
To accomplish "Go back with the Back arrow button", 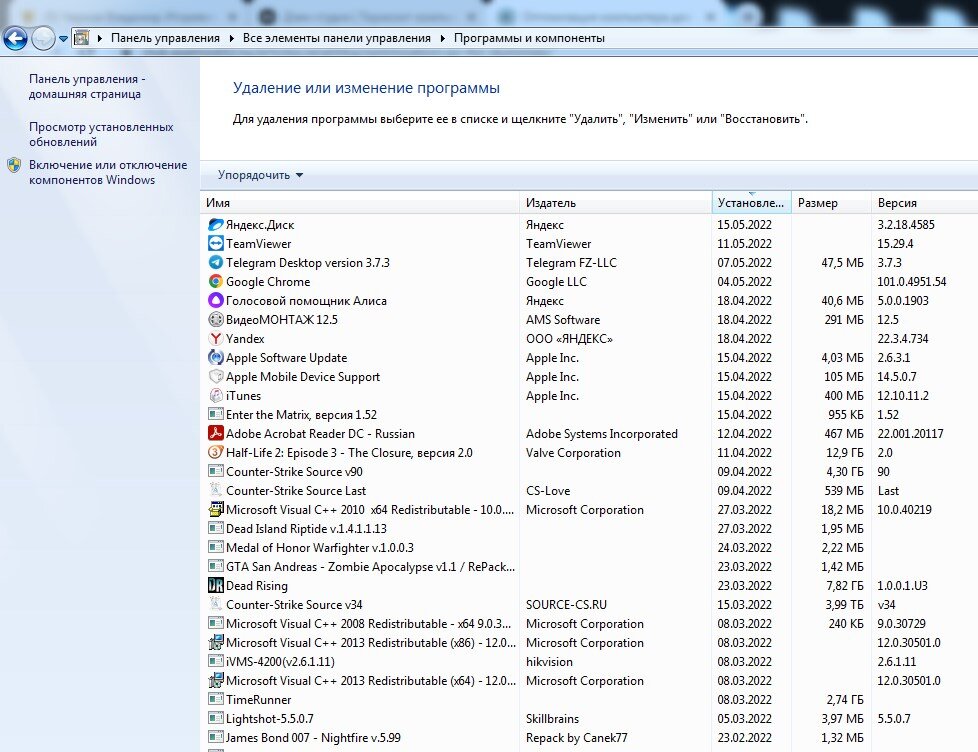I will click(x=15, y=39).
